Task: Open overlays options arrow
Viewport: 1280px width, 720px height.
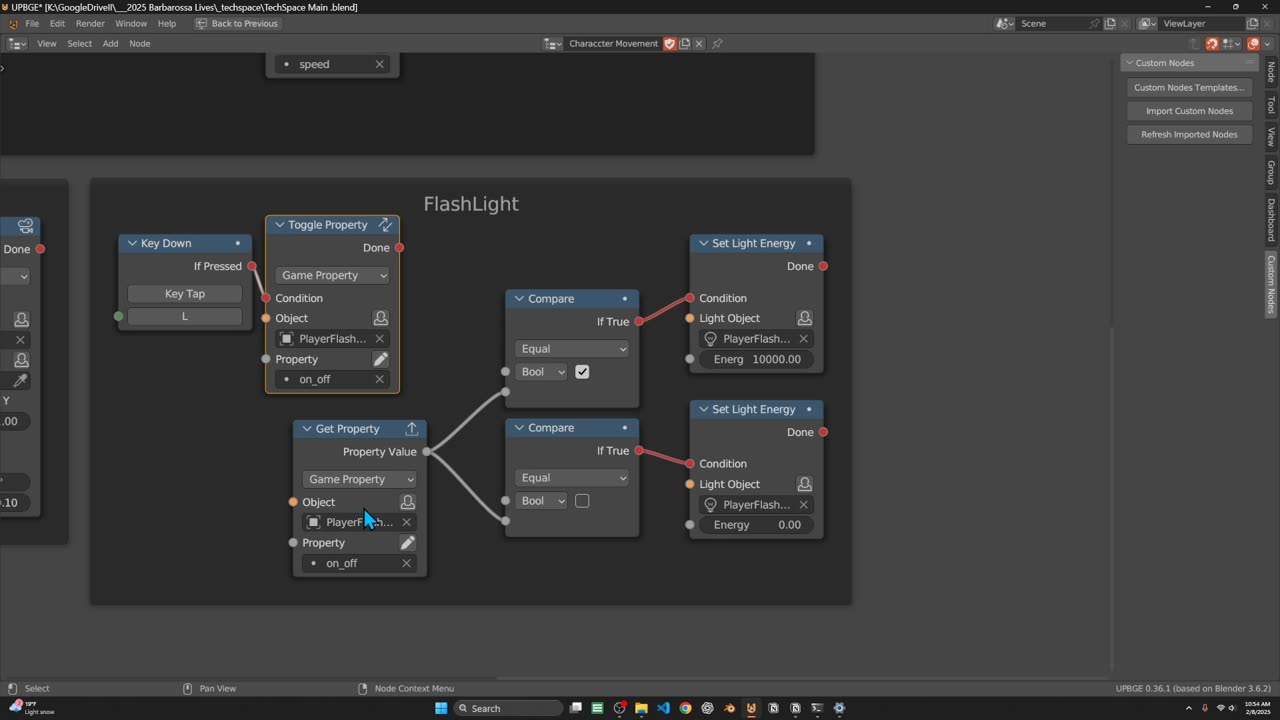Action: [1267, 44]
